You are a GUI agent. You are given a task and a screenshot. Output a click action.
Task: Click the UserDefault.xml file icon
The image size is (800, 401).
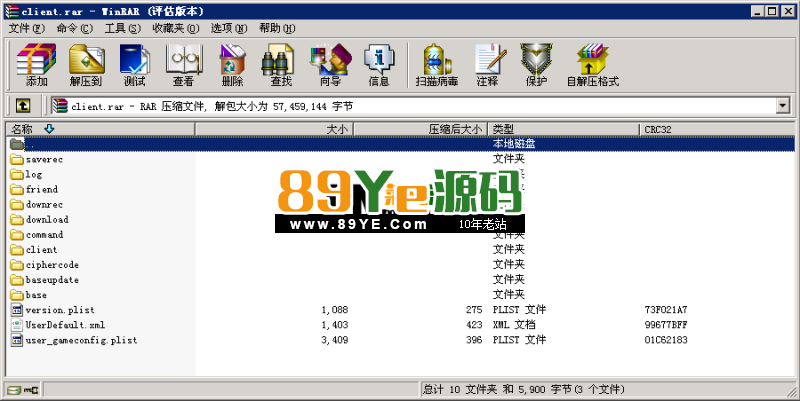click(x=17, y=325)
